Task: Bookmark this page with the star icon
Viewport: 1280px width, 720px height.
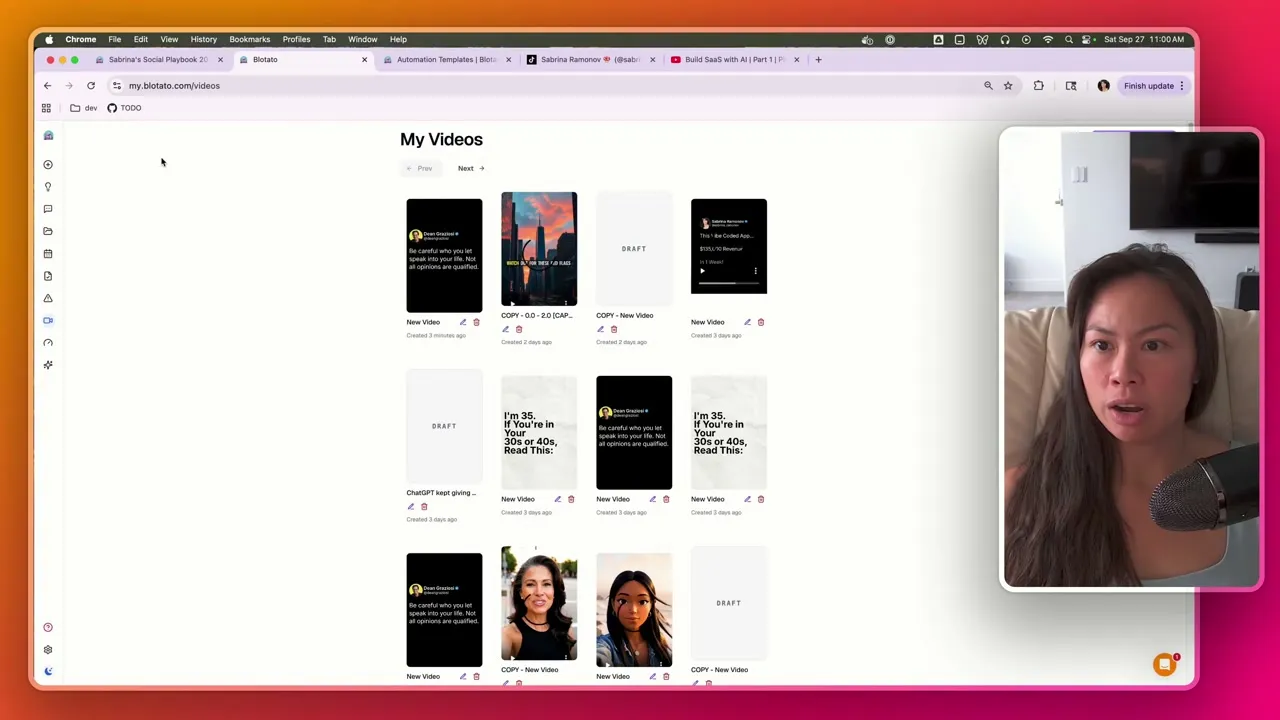Action: click(x=1008, y=86)
